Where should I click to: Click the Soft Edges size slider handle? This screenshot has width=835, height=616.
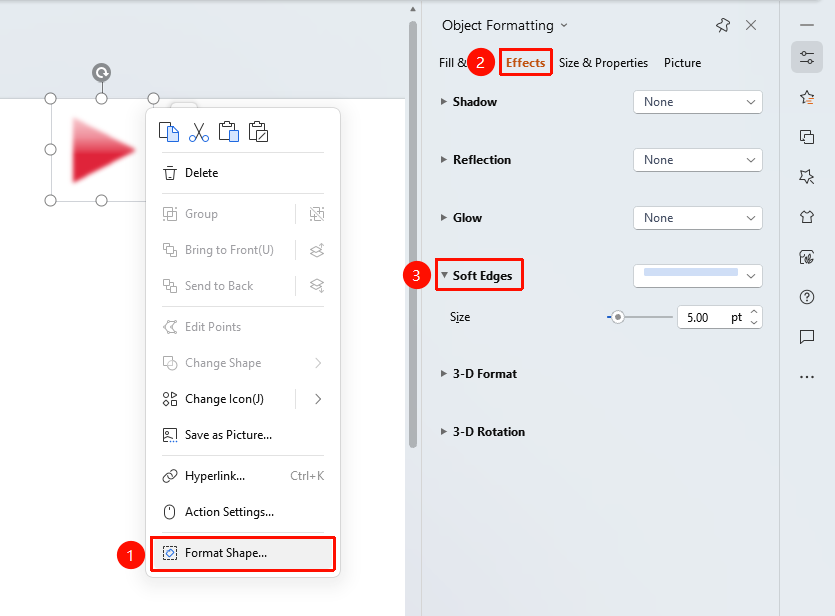click(617, 317)
